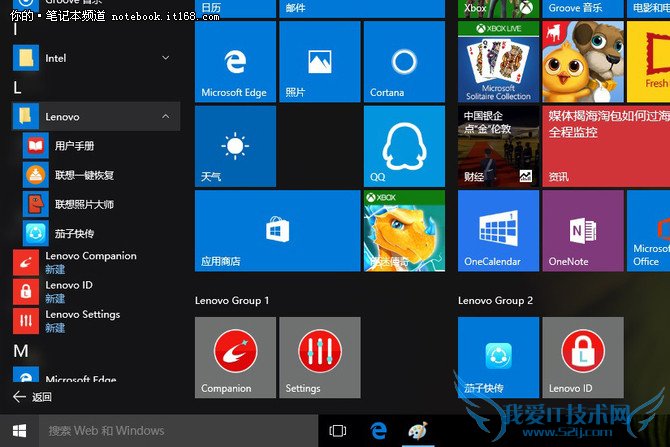The image size is (670, 447).
Task: Open the Xbox dragon game tile
Action: (404, 231)
